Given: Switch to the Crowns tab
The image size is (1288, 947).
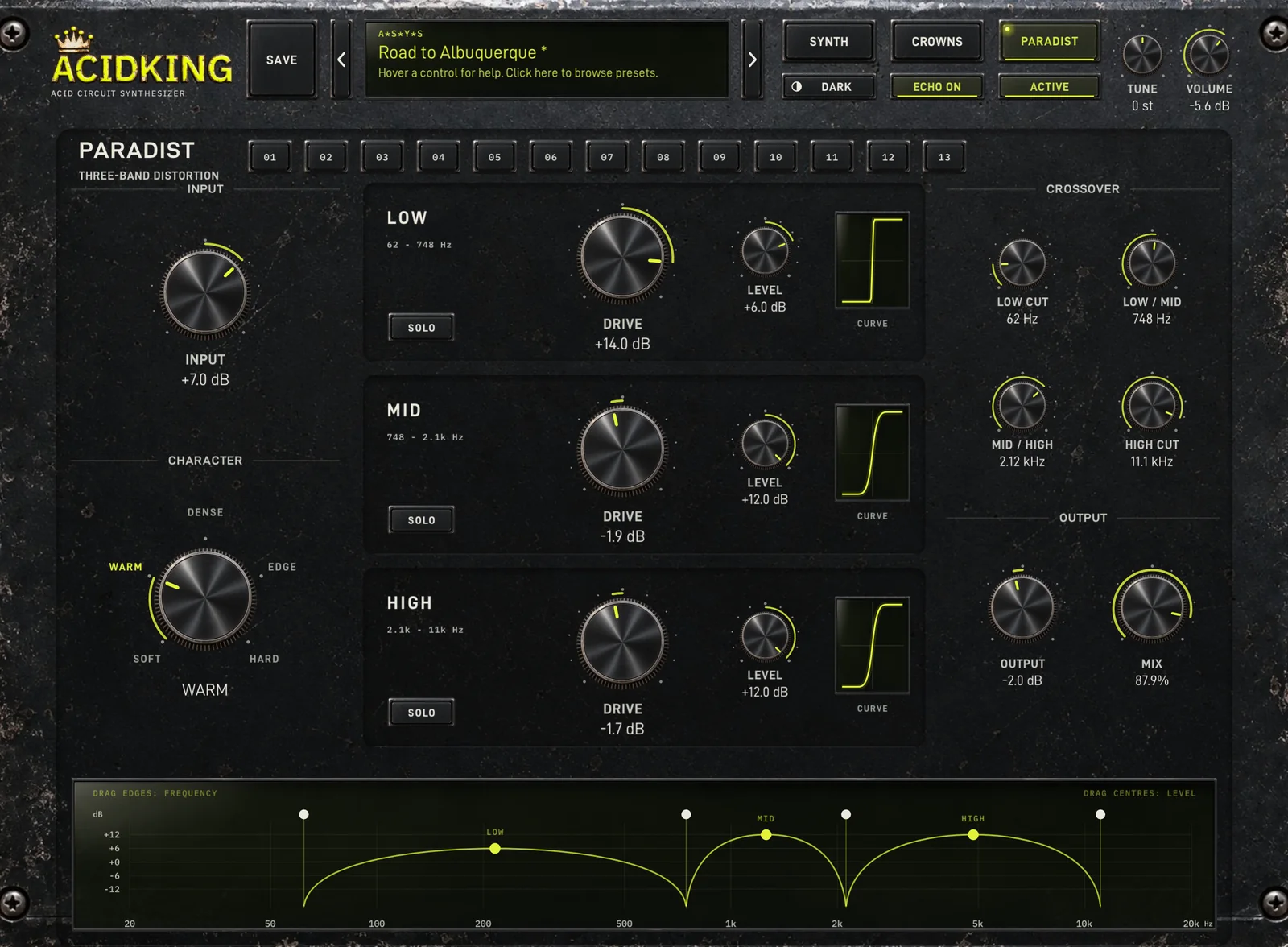Looking at the screenshot, I should point(937,42).
